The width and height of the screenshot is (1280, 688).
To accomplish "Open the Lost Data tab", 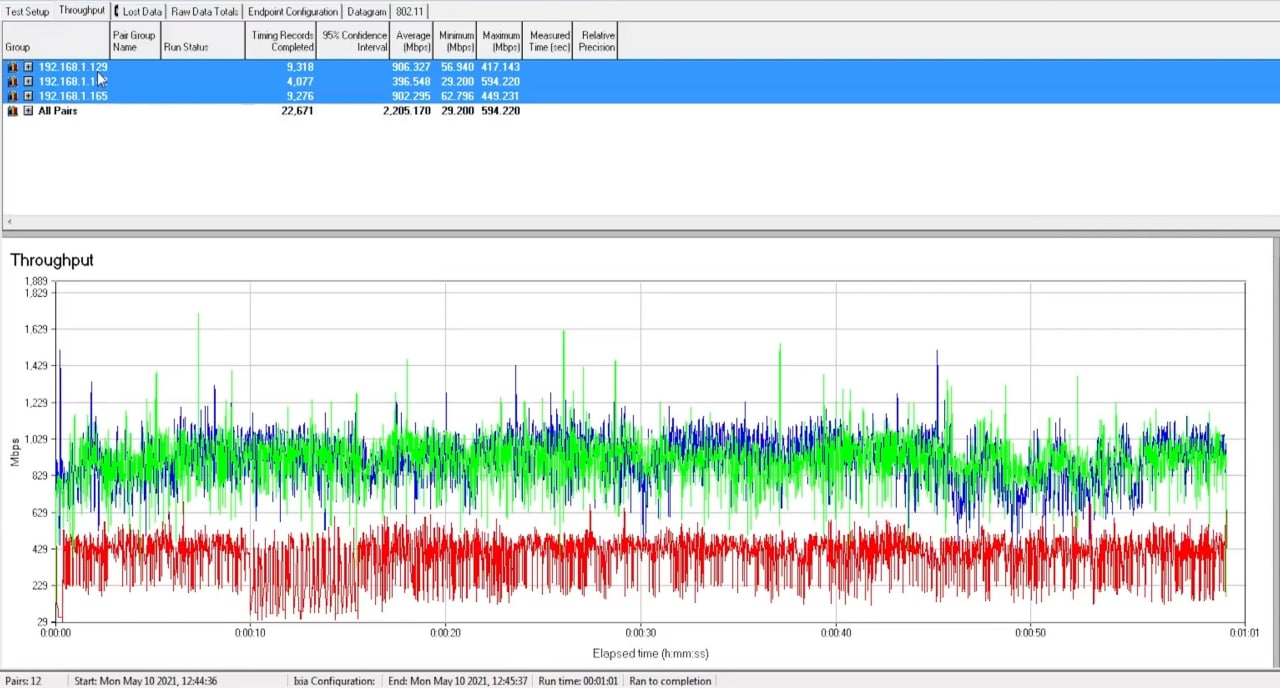I will point(140,12).
